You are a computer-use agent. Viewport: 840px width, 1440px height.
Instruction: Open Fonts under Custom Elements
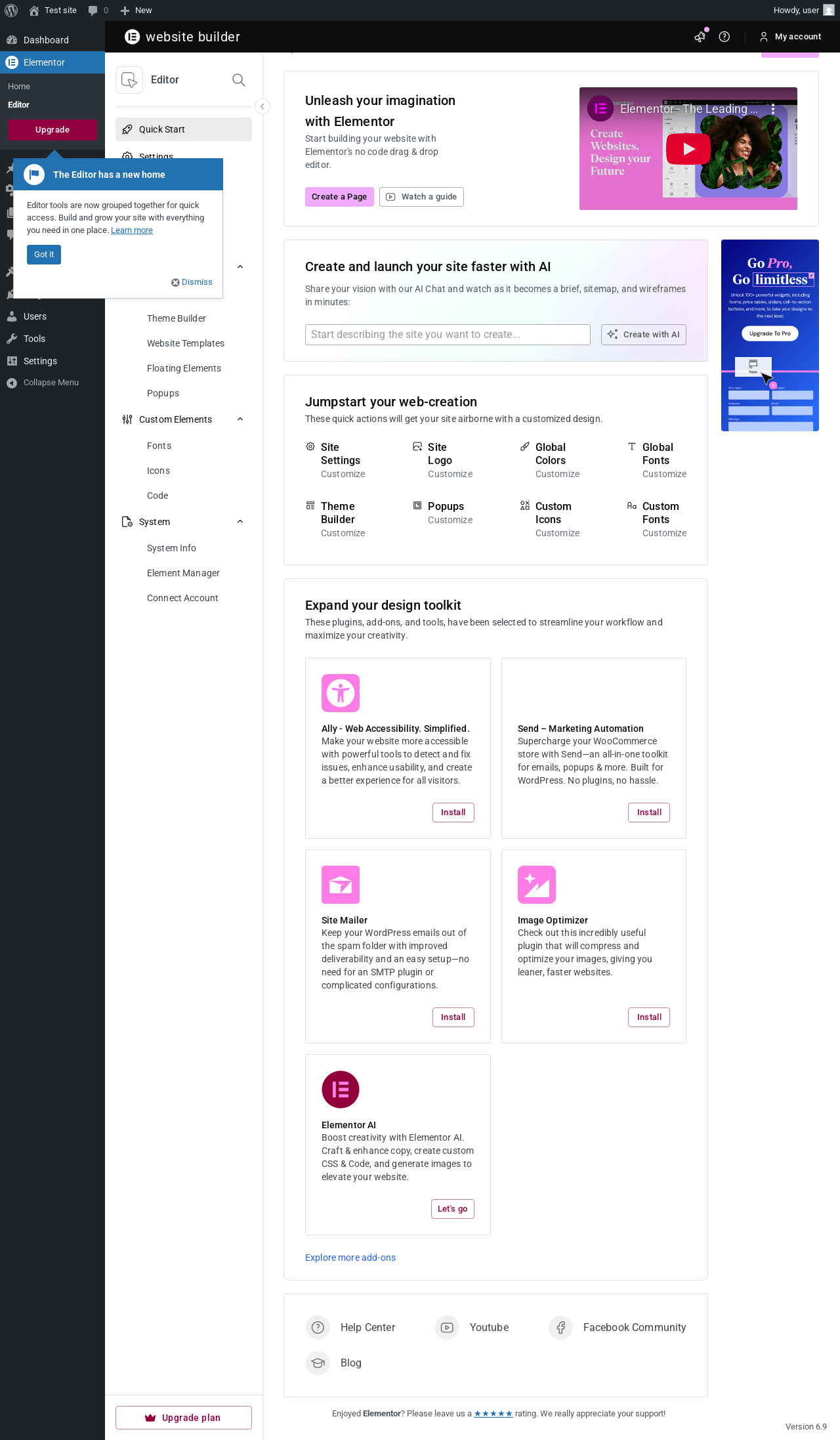[x=159, y=446]
